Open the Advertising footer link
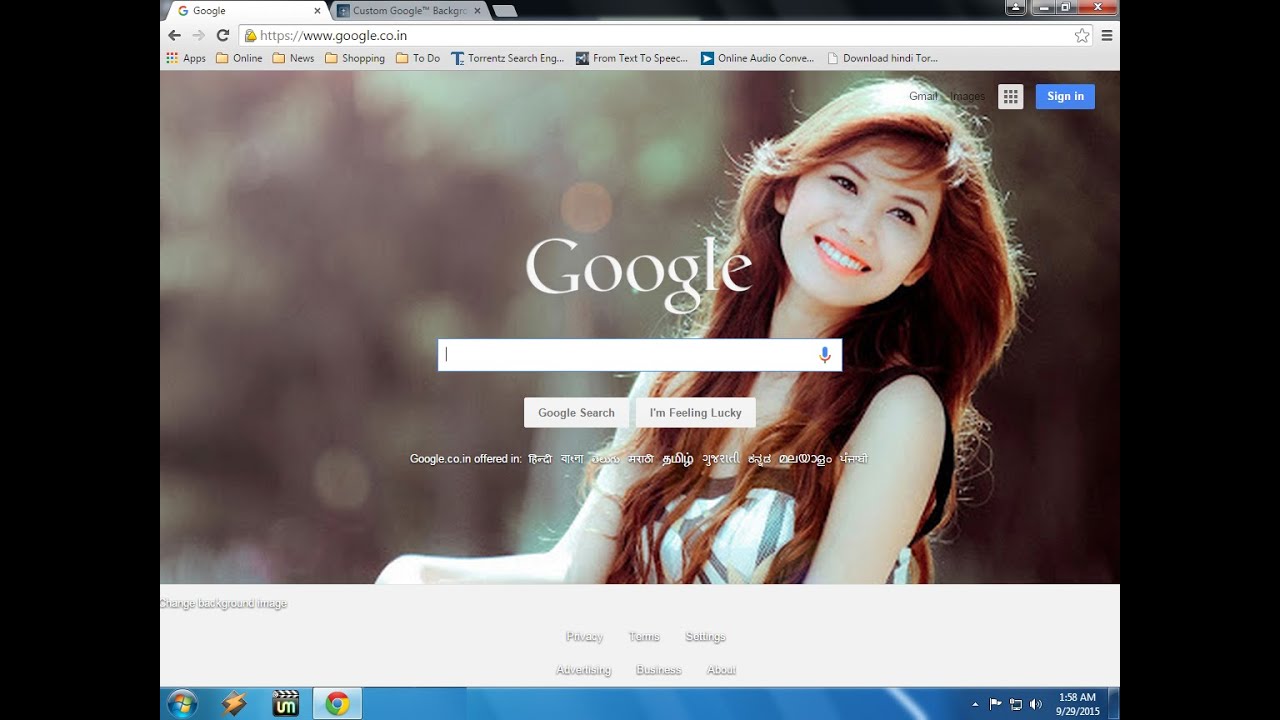 (x=583, y=670)
